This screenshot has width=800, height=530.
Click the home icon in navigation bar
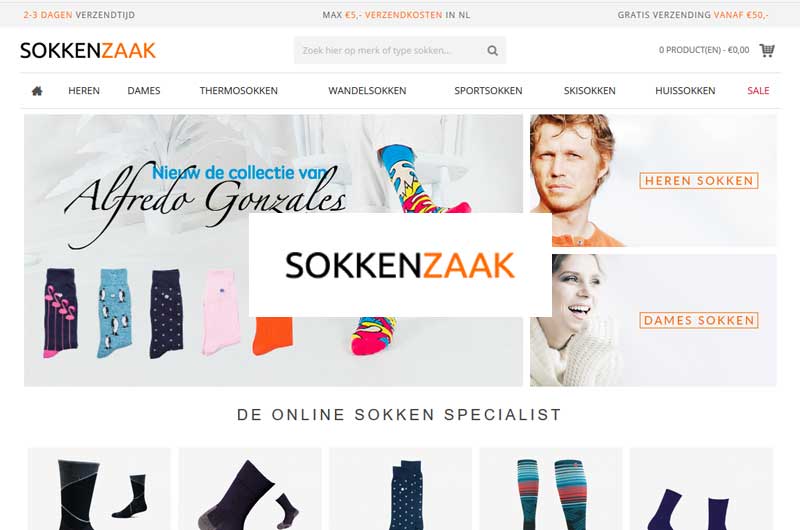[x=37, y=91]
